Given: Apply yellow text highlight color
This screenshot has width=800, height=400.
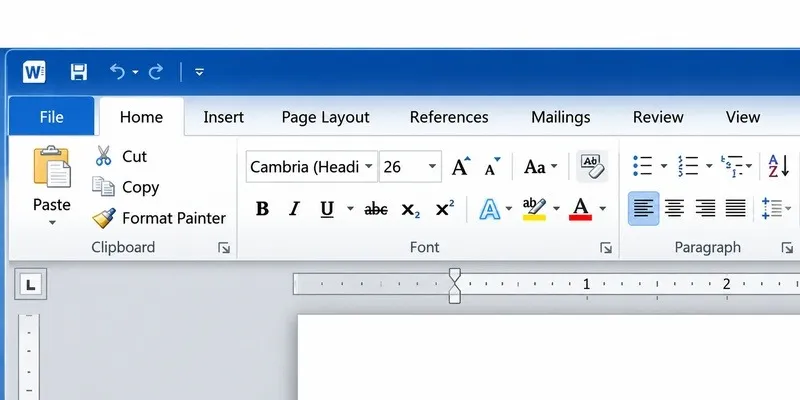Looking at the screenshot, I should point(534,209).
